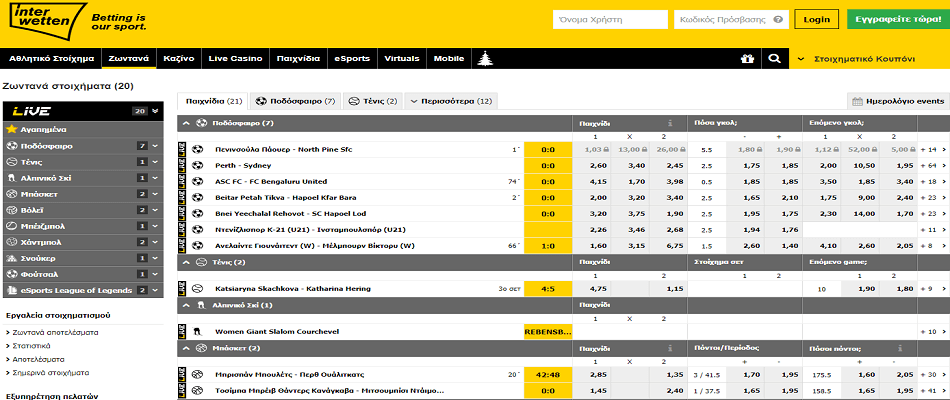Click calendar icon on Ημερολόγιο events
The width and height of the screenshot is (950, 400).
(x=857, y=101)
